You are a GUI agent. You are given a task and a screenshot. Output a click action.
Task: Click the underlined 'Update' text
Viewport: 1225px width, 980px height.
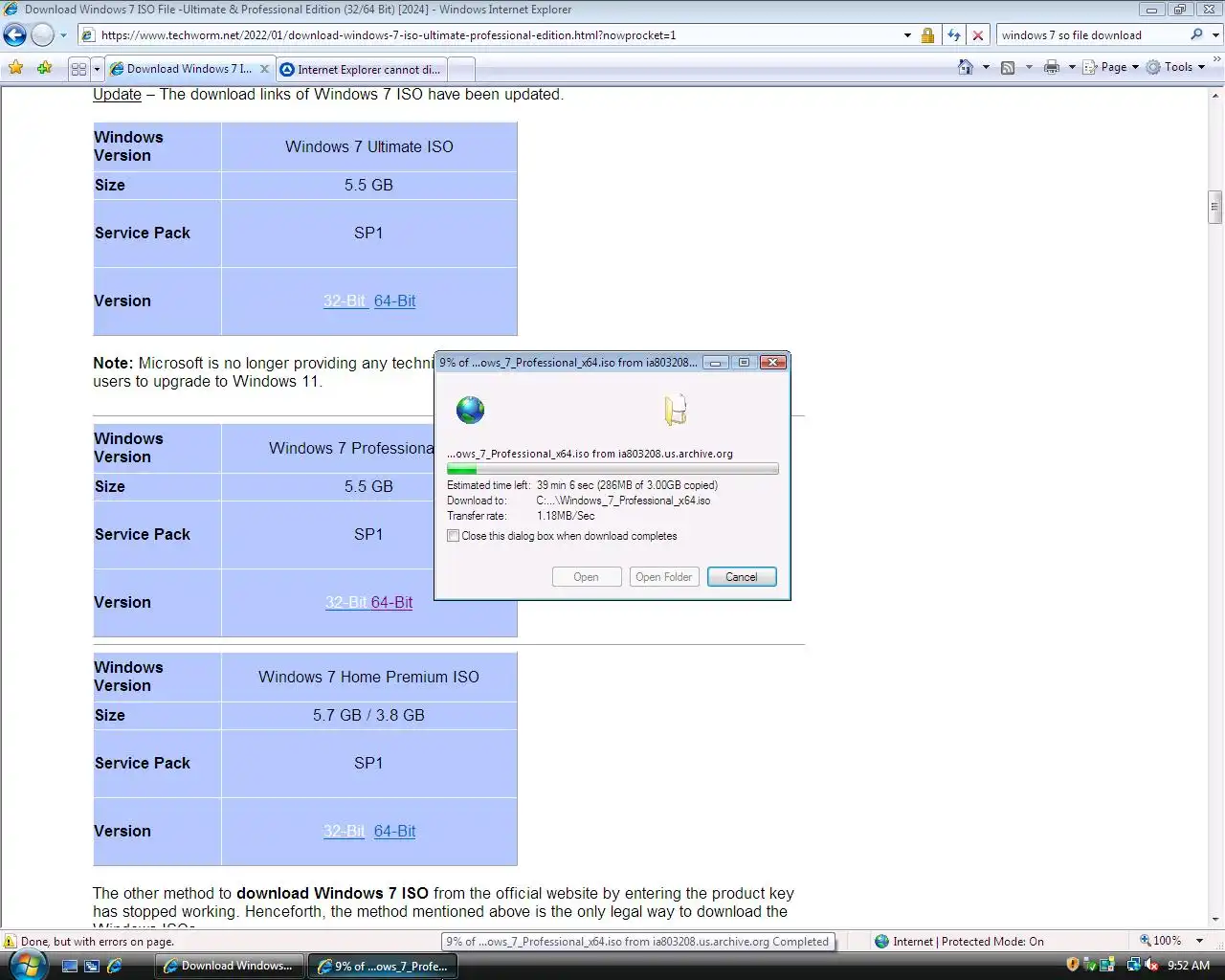click(117, 94)
